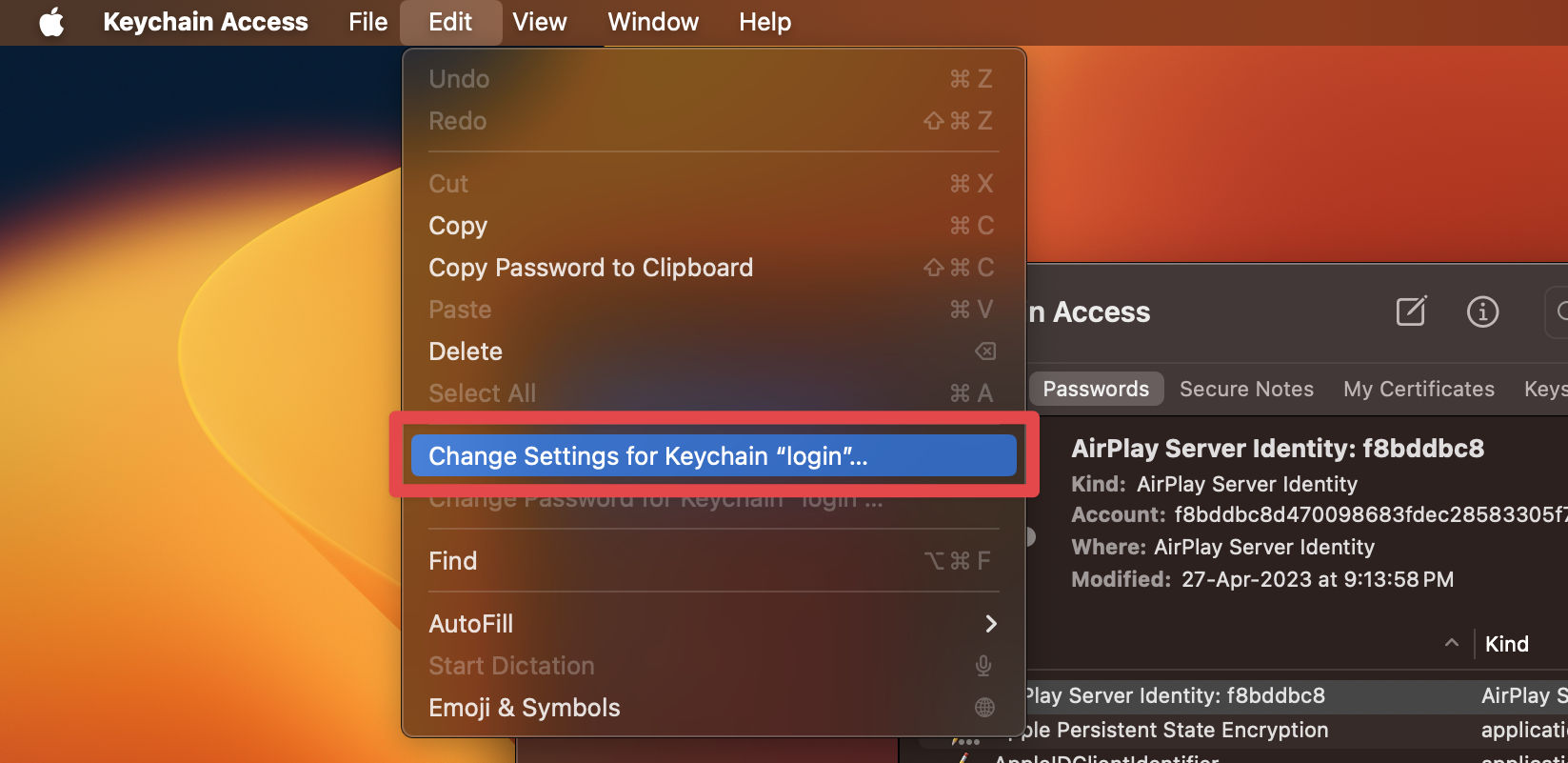The image size is (1568, 763).
Task: Click the globe icon next to Emoji & Symbols
Action: (984, 707)
